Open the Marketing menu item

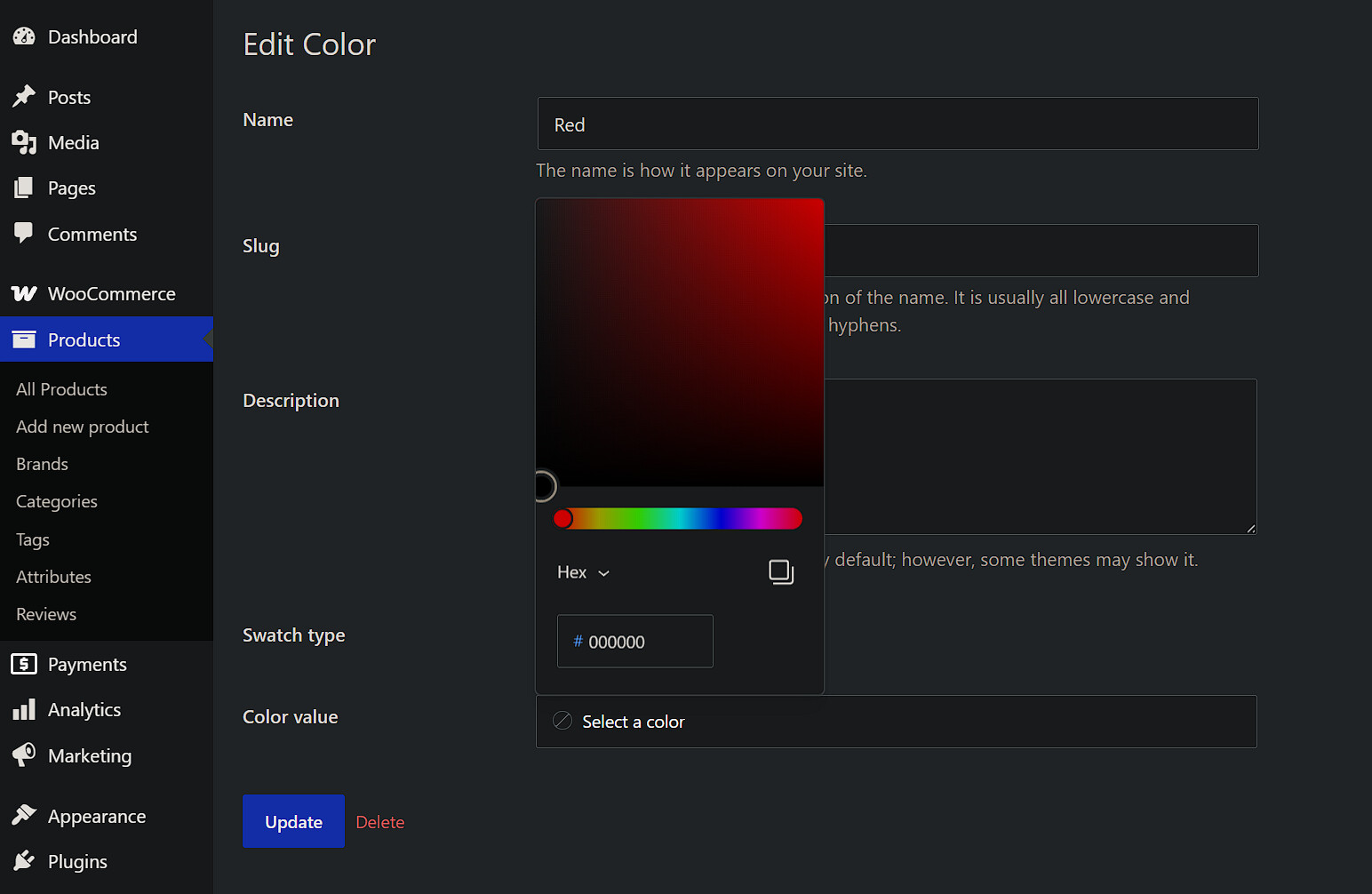click(x=107, y=755)
